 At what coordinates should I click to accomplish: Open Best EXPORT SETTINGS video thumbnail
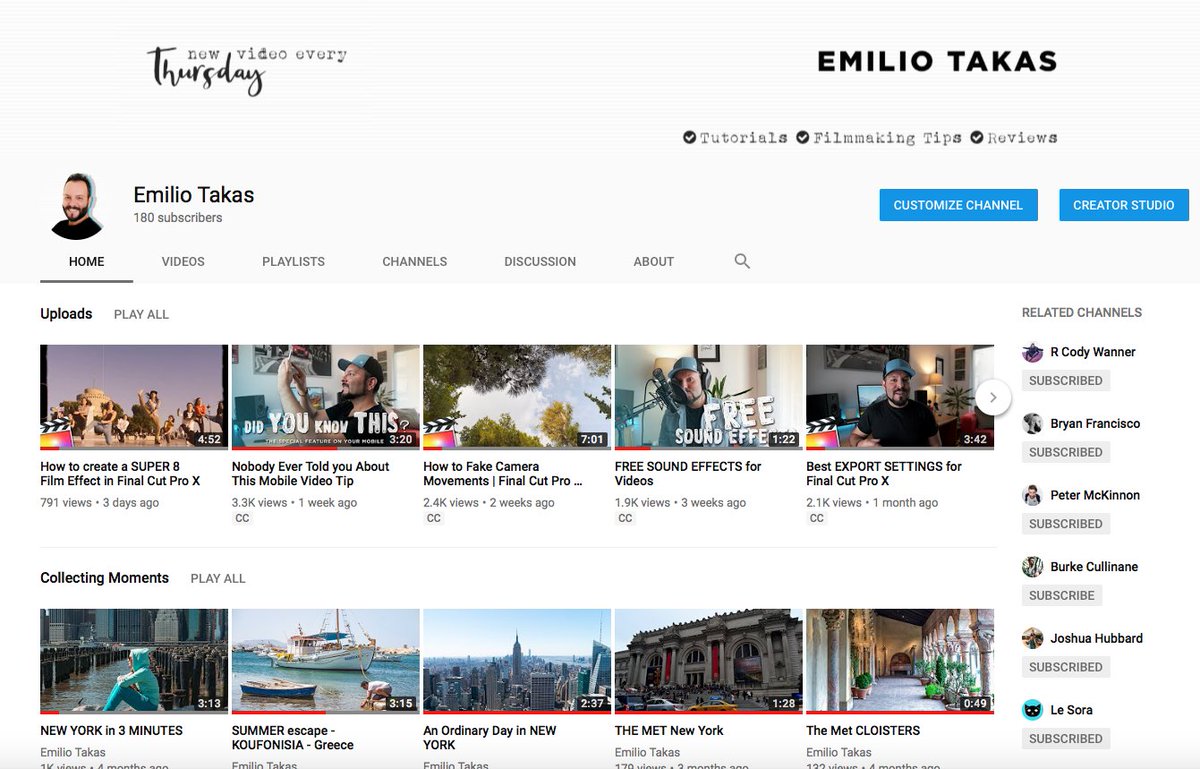click(900, 397)
